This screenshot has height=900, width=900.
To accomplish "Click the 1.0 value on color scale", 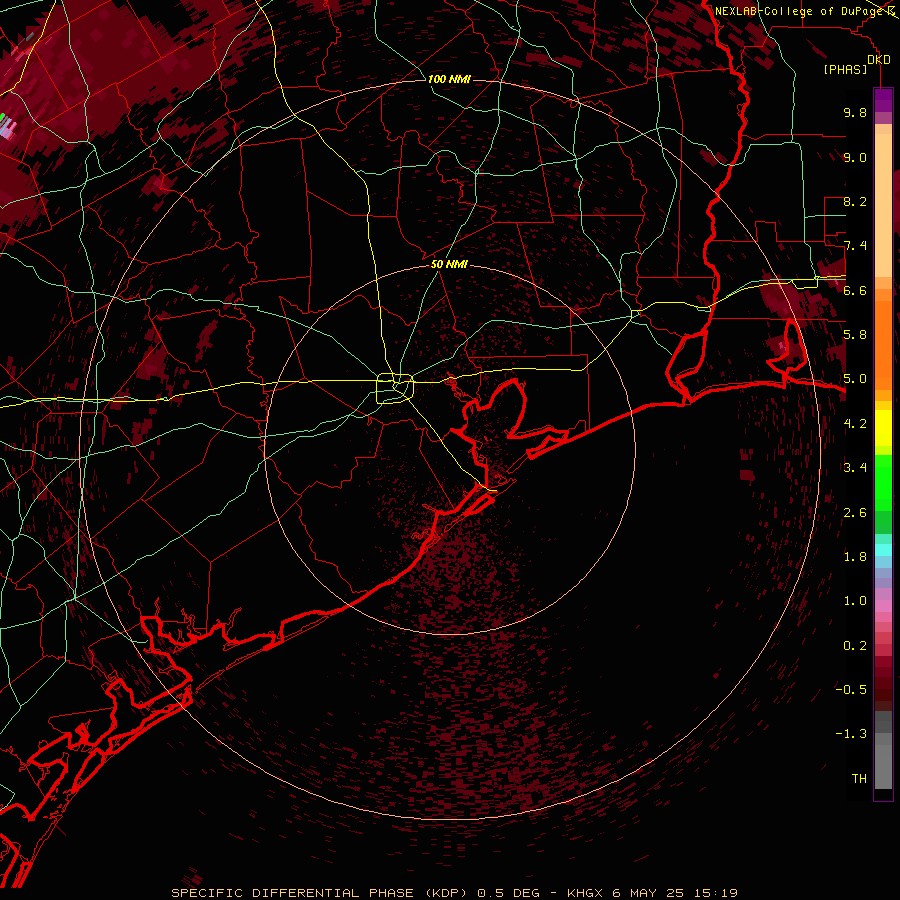I will click(855, 601).
